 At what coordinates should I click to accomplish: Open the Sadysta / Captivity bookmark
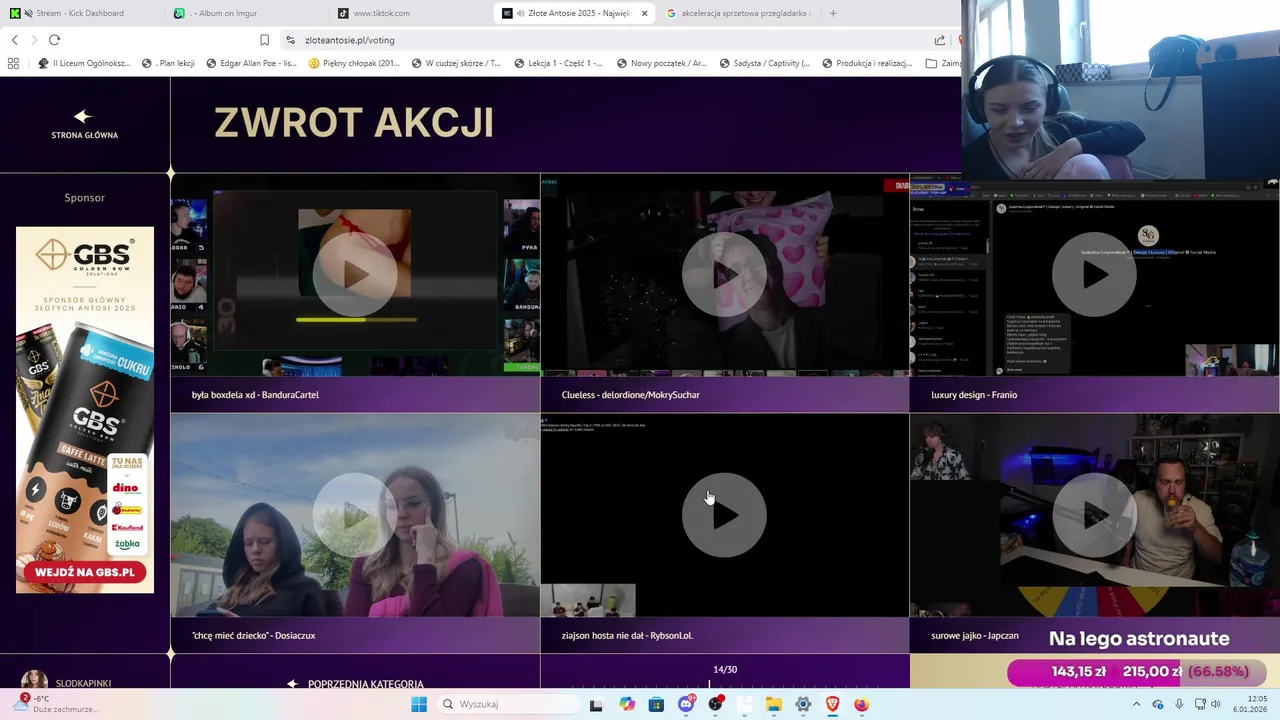pos(765,63)
